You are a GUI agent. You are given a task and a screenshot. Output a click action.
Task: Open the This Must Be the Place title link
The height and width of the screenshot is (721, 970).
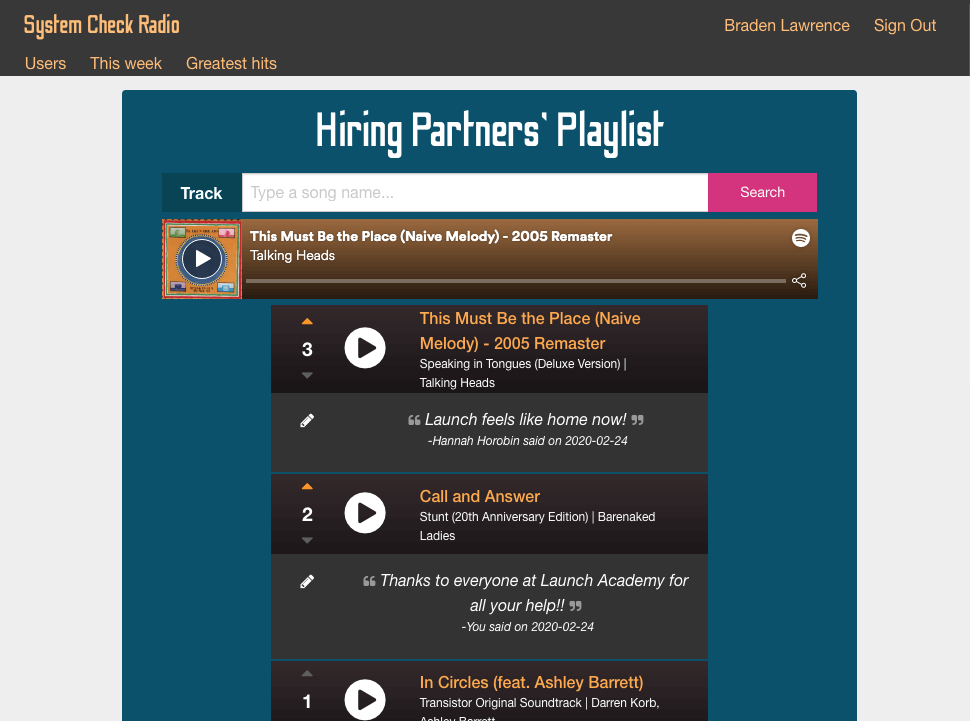[x=530, y=331]
